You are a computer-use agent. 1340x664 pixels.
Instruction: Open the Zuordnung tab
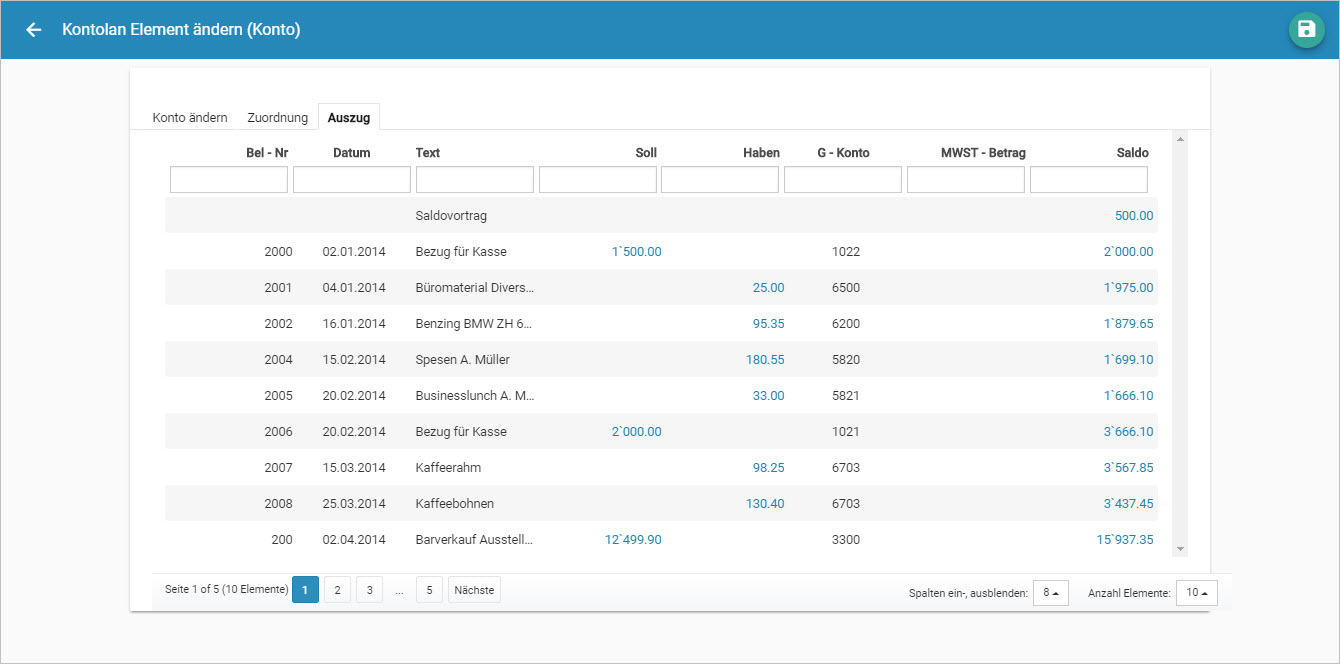277,118
